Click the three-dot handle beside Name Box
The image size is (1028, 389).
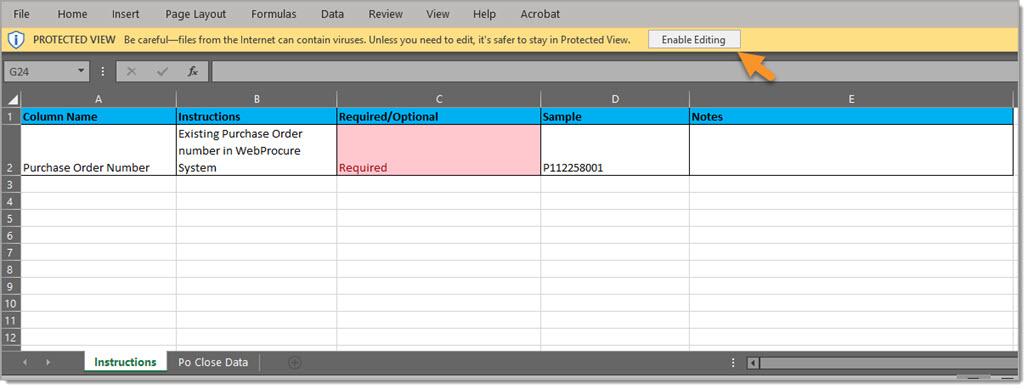point(102,72)
